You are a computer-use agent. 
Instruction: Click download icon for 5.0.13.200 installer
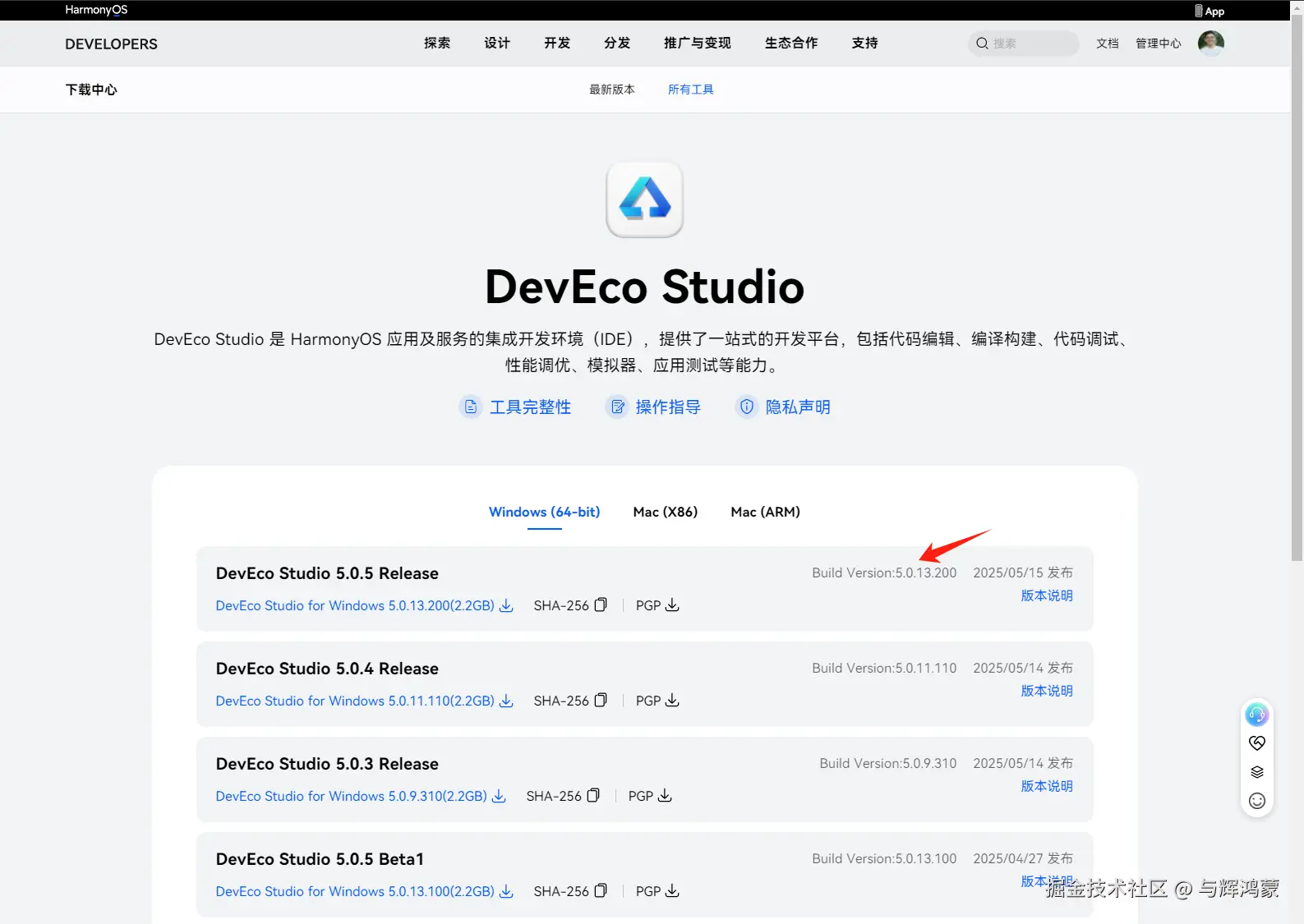point(506,605)
